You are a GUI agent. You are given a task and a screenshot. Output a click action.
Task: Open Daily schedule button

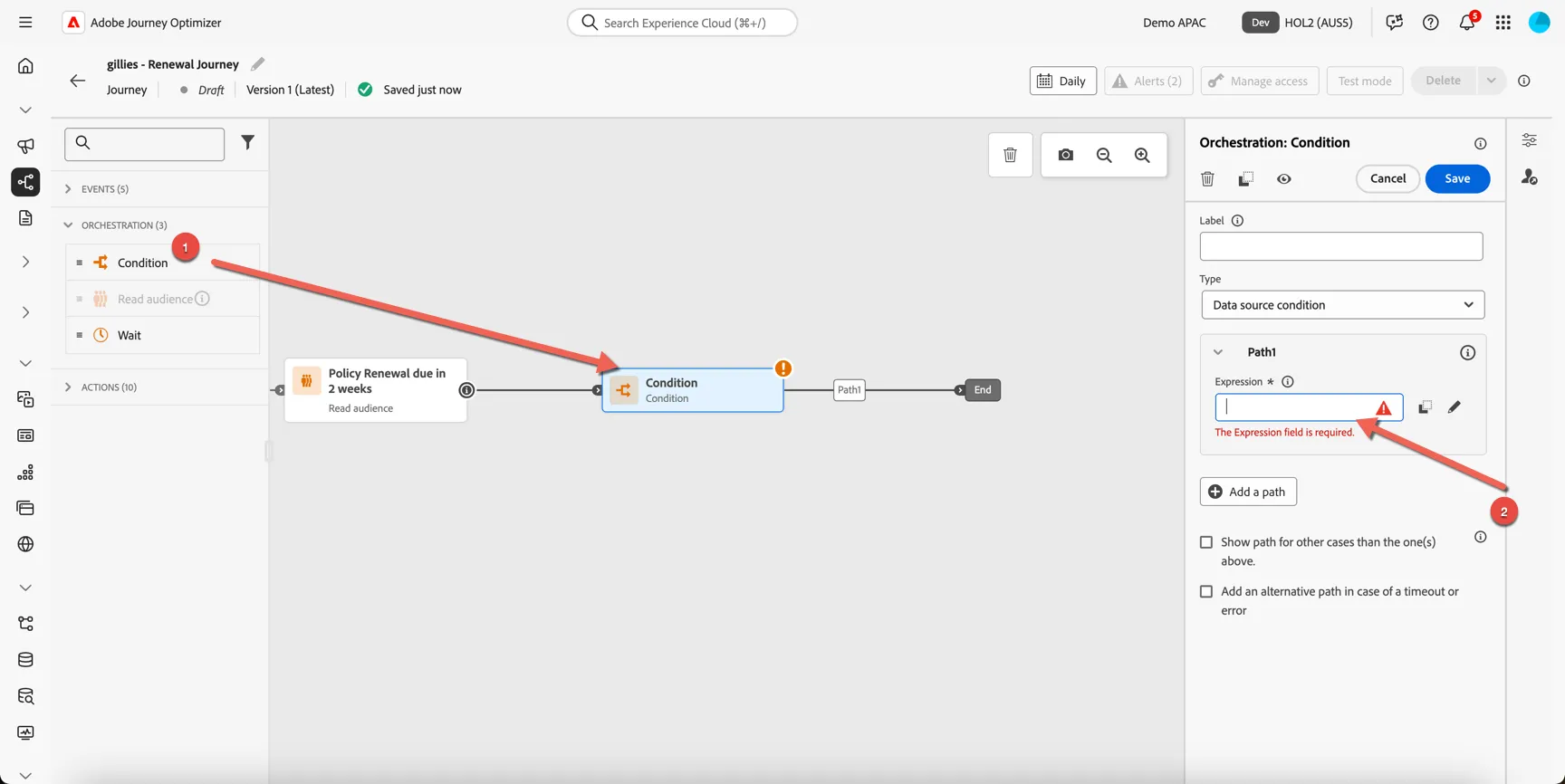click(1062, 81)
